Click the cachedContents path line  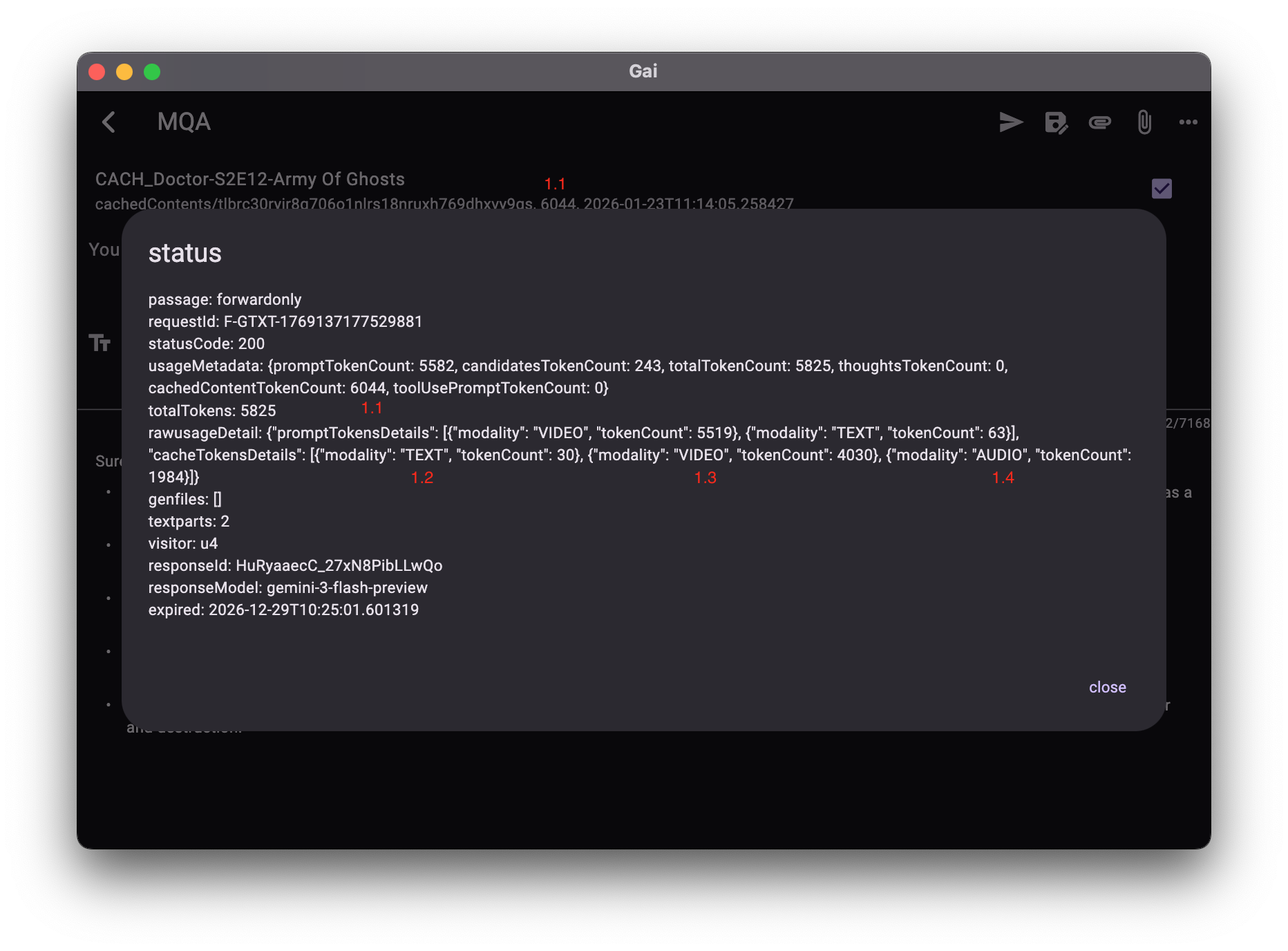[x=444, y=203]
